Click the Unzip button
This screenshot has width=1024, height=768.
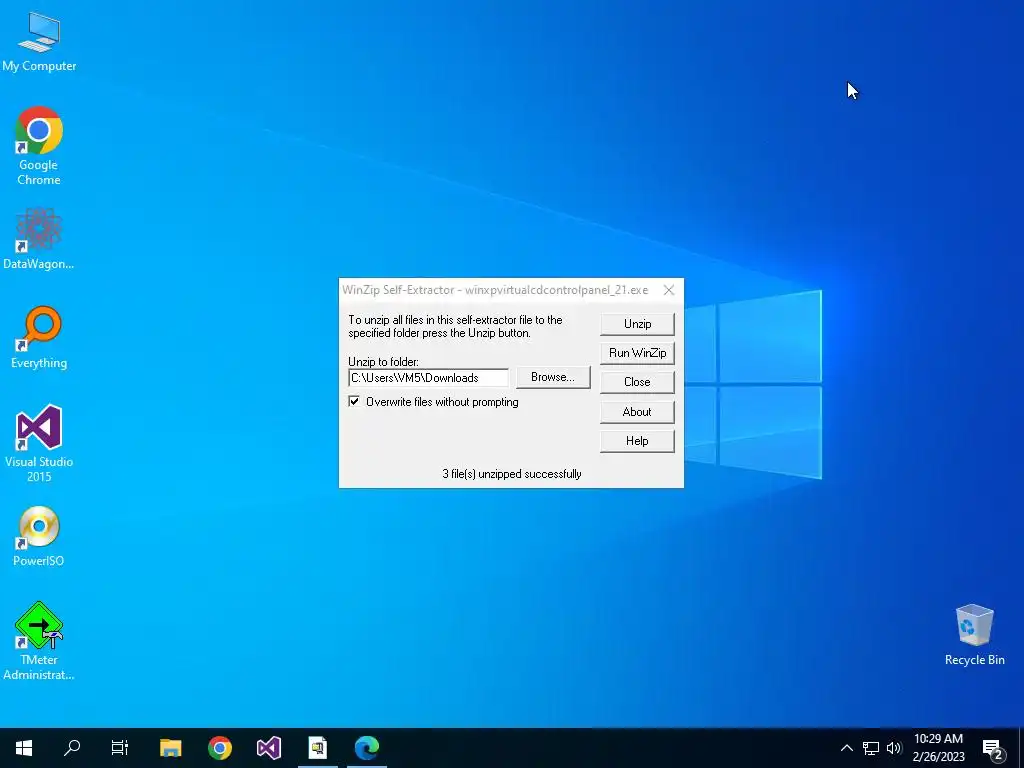click(x=637, y=324)
